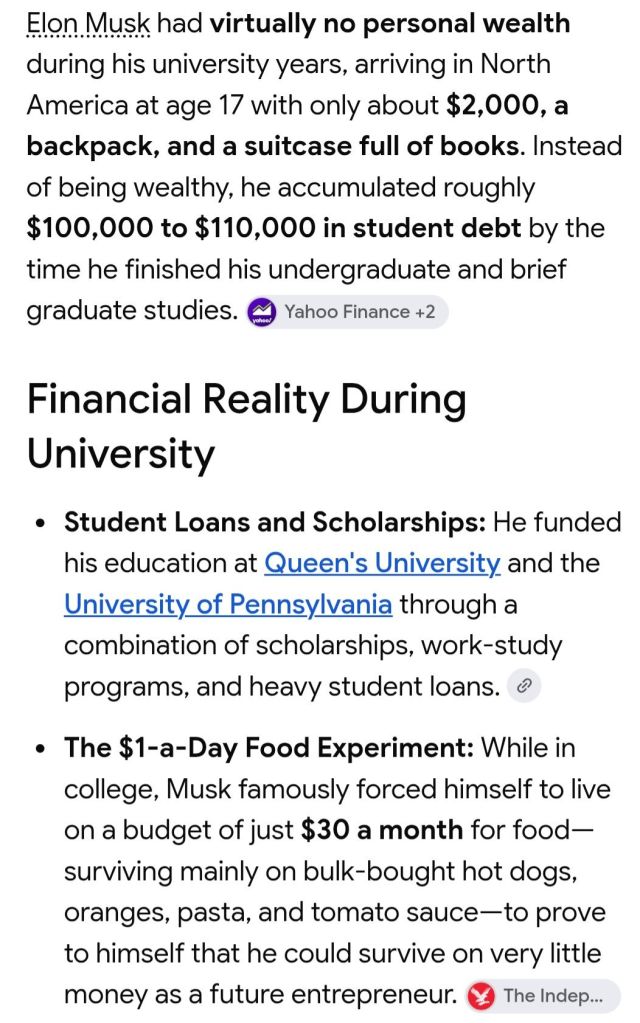Click bold $100,000 to $110,000 student debt text

click(x=273, y=228)
